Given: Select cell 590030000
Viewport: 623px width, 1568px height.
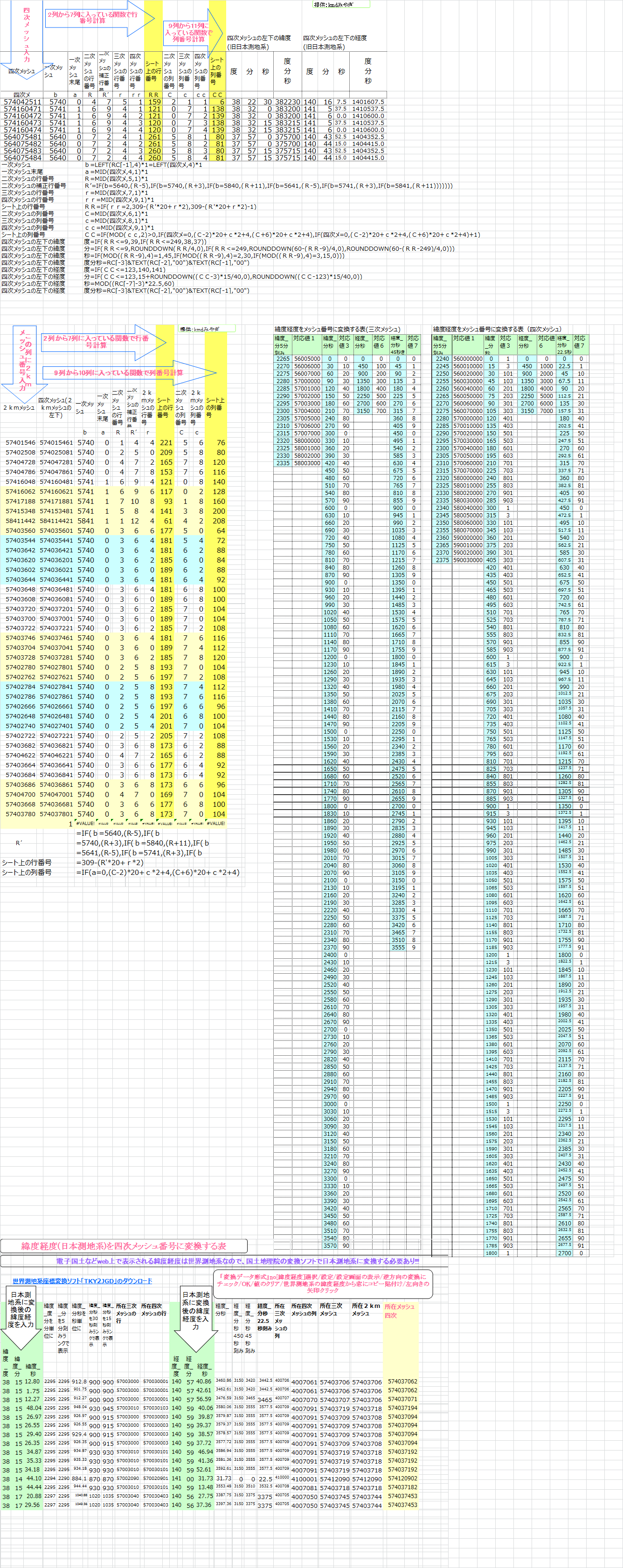Looking at the screenshot, I should [468, 560].
